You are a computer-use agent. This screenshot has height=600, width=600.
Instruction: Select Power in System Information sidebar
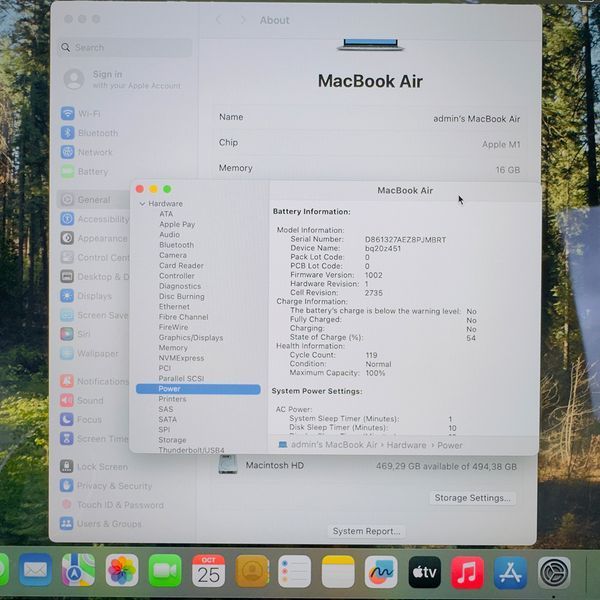198,389
